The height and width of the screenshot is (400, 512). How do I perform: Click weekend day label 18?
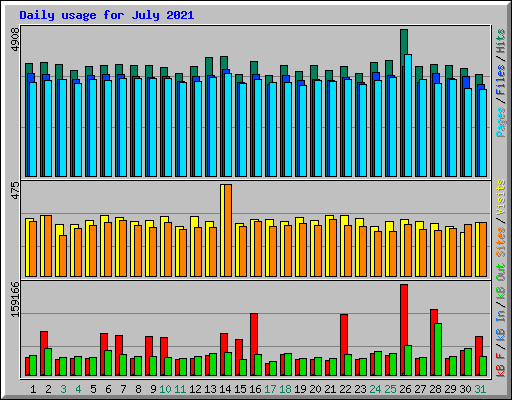point(285,389)
